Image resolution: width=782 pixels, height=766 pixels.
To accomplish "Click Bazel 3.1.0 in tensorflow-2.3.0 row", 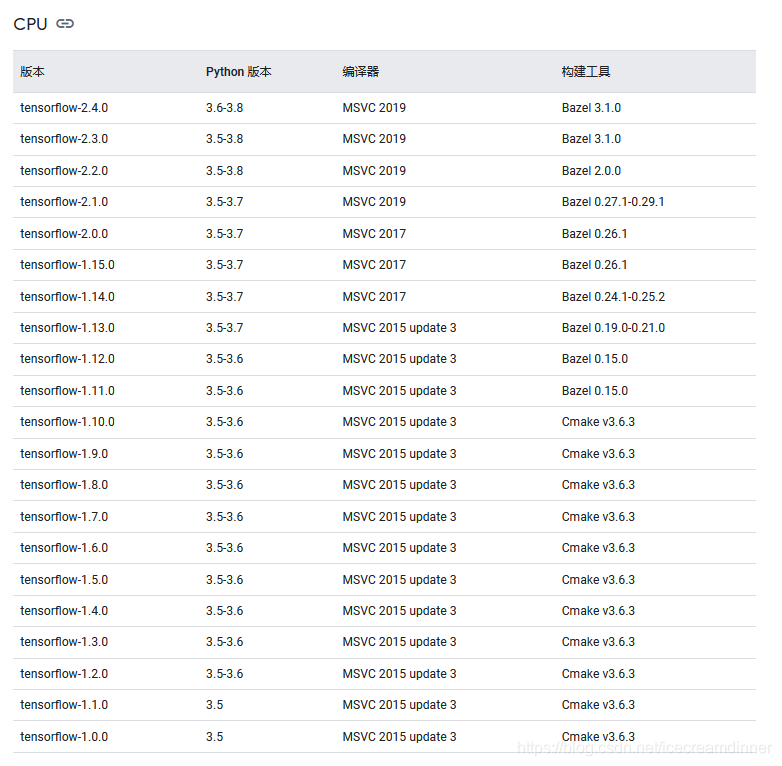I will click(x=591, y=139).
